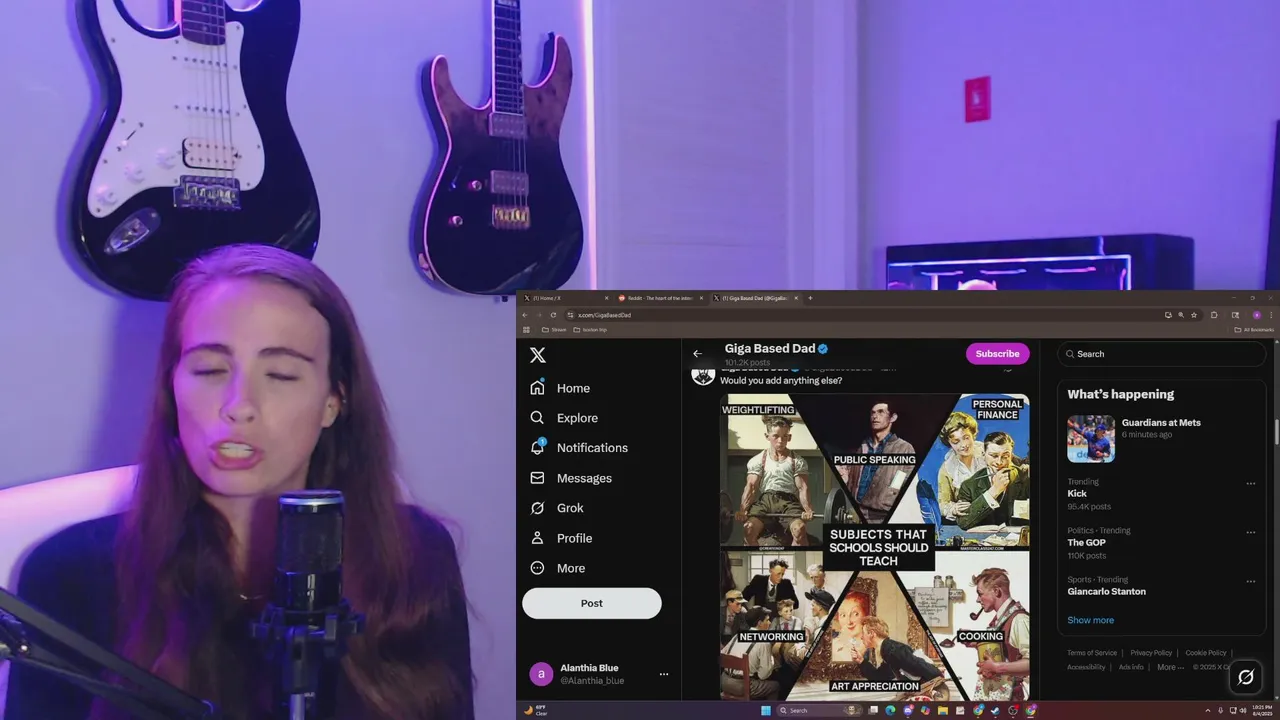Expand the footer More links menu
Image resolution: width=1280 pixels, height=720 pixels.
pos(1170,667)
